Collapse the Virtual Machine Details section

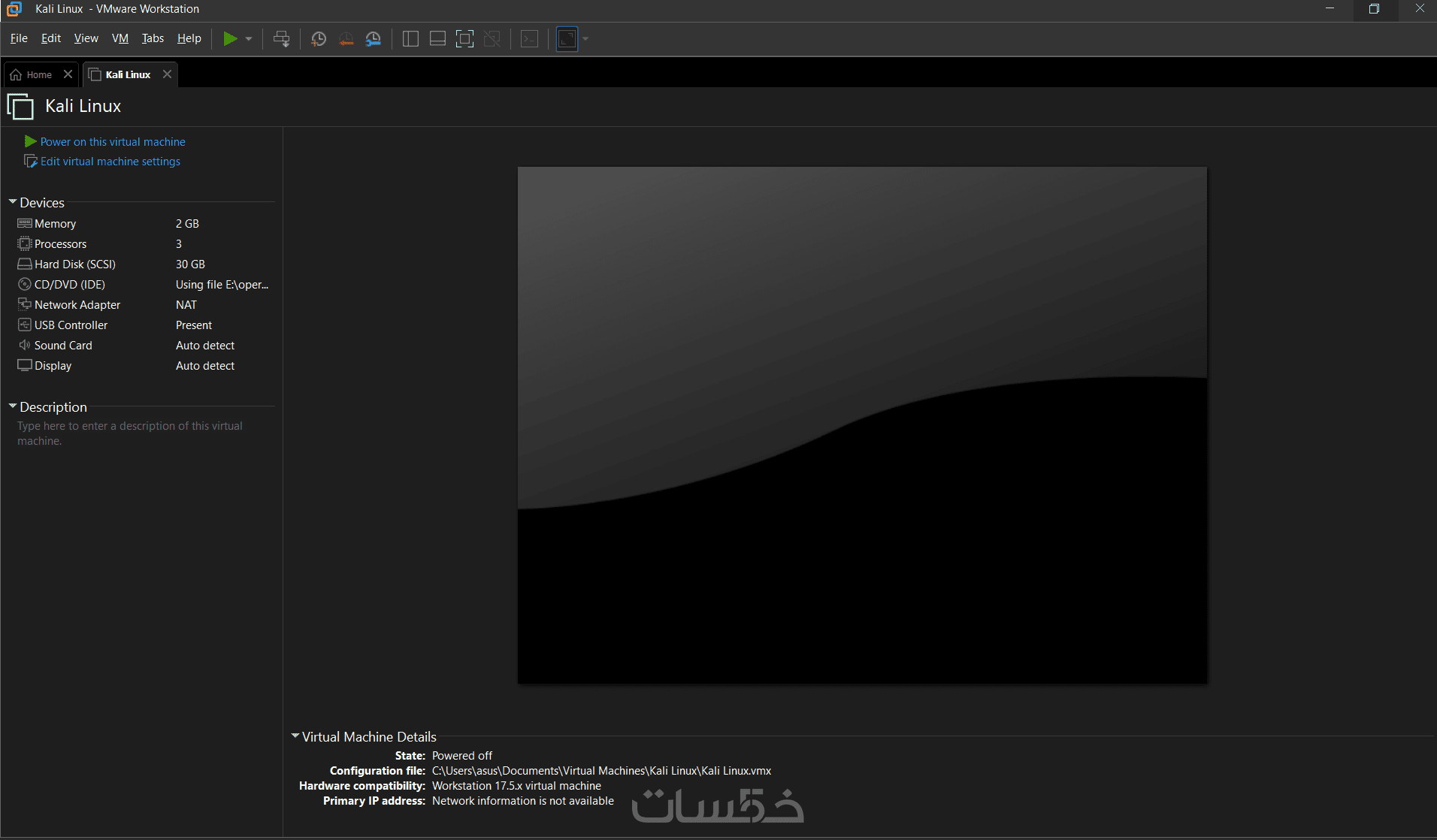point(295,736)
